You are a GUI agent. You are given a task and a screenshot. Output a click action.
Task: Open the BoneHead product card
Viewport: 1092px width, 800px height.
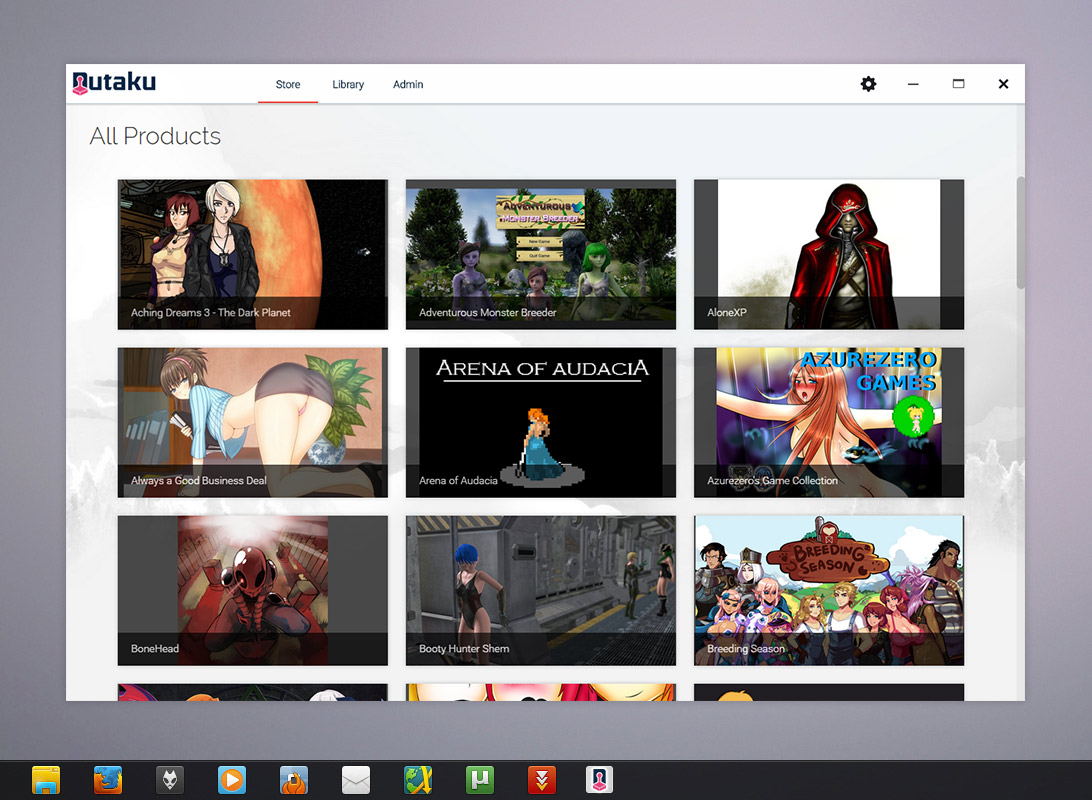click(x=253, y=590)
